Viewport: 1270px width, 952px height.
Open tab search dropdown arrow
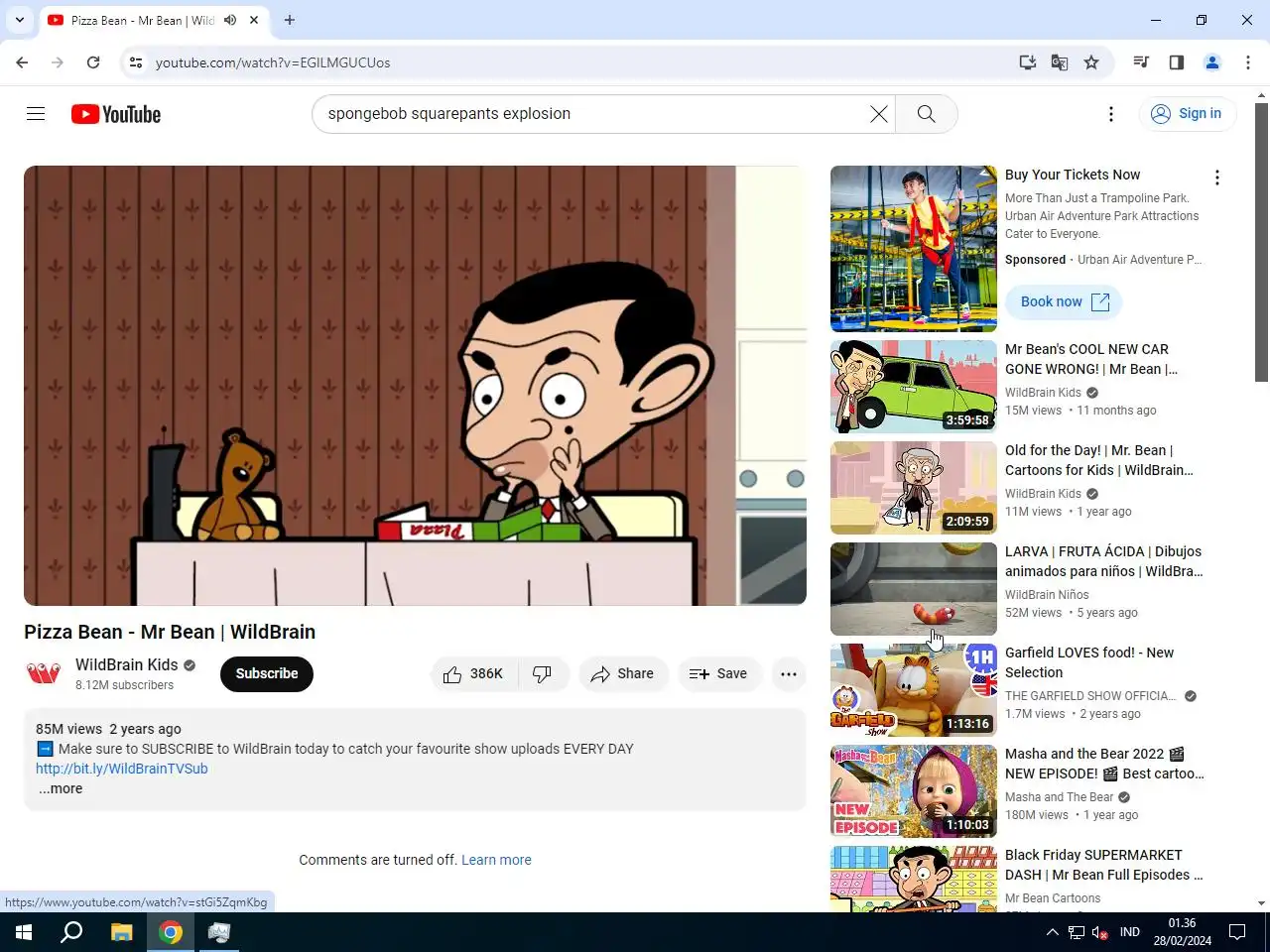(19, 20)
